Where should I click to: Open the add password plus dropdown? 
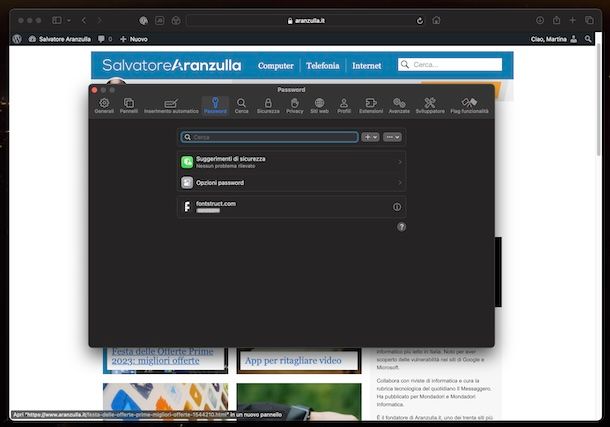click(x=370, y=137)
